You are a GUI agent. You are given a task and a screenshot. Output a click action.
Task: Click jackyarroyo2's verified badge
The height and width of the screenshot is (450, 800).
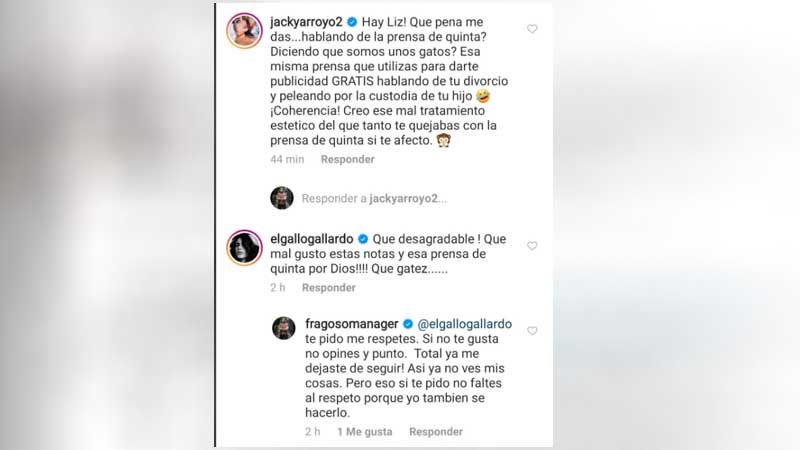tap(352, 22)
